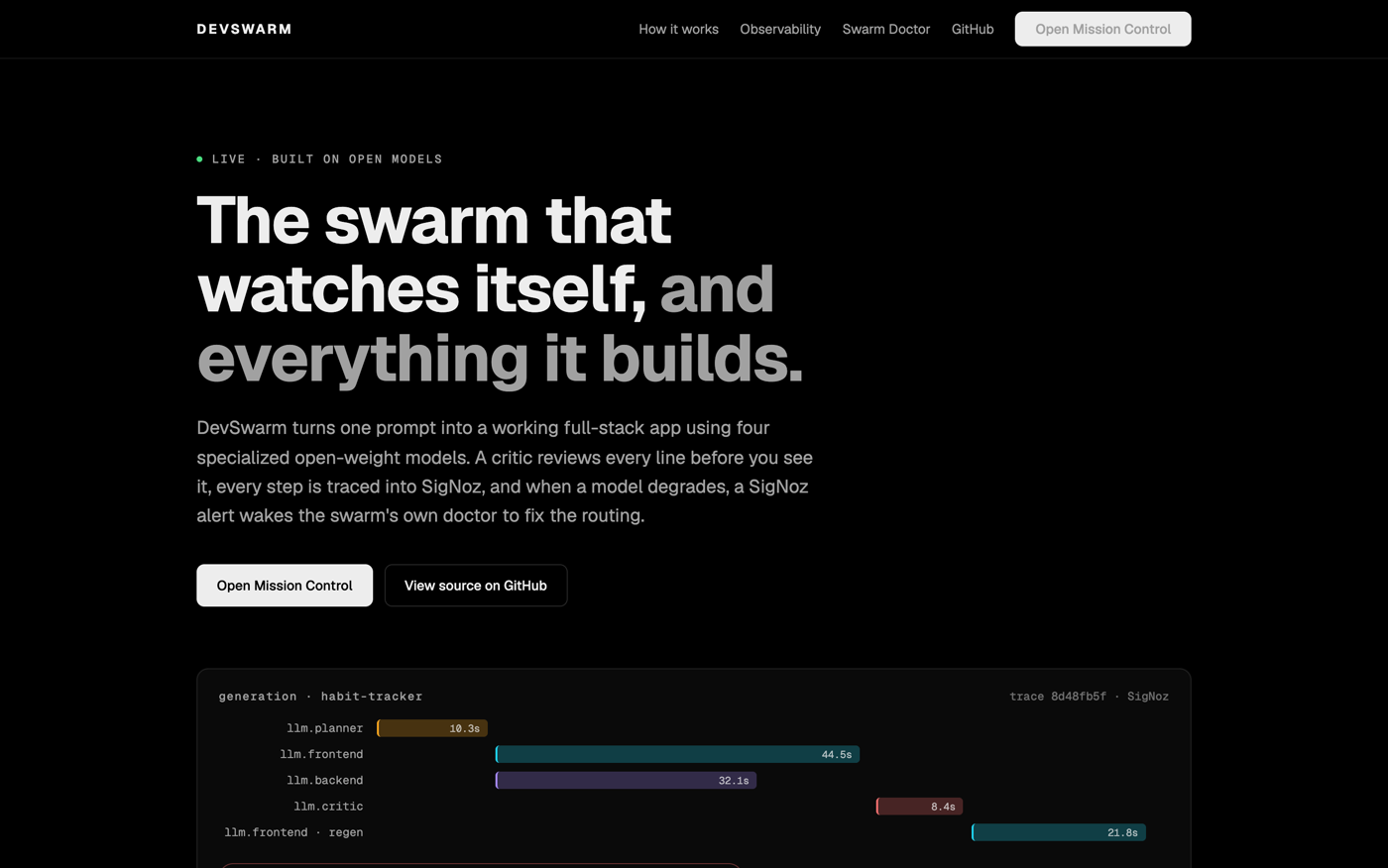
Task: Click the DEVSWARM logo
Action: (244, 29)
